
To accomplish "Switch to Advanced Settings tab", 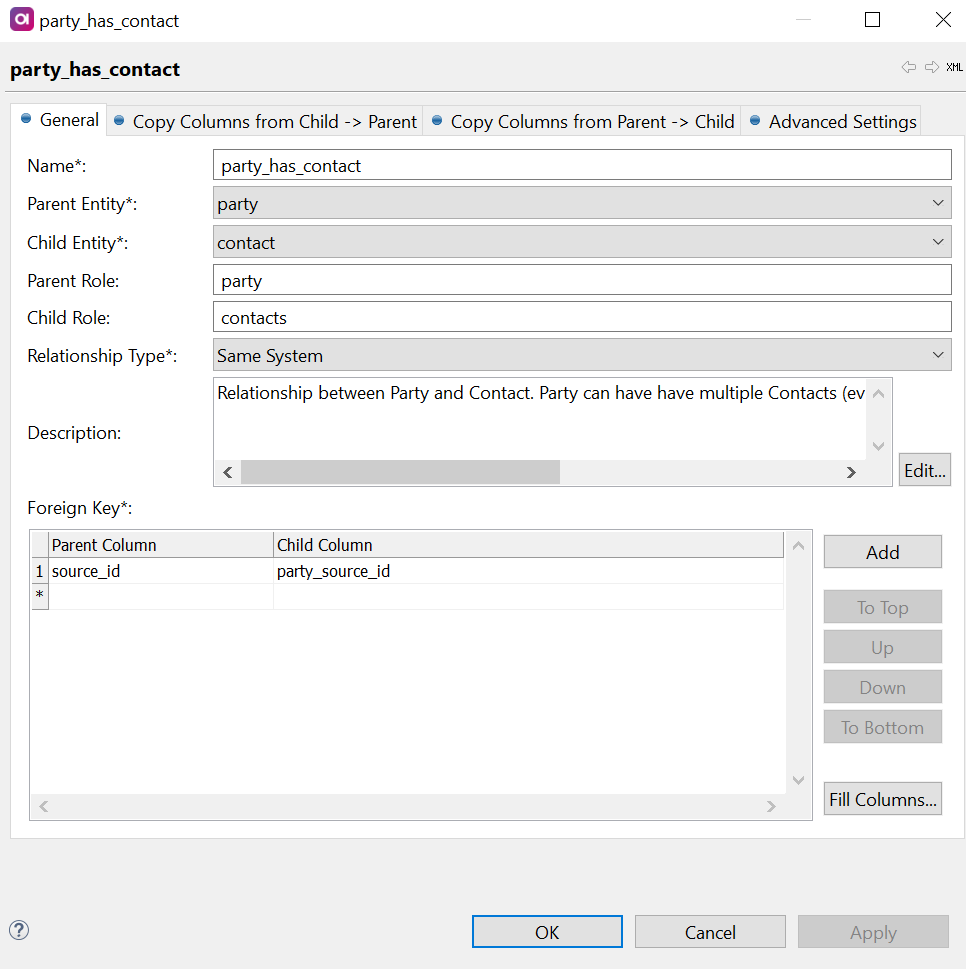I will pyautogui.click(x=841, y=121).
